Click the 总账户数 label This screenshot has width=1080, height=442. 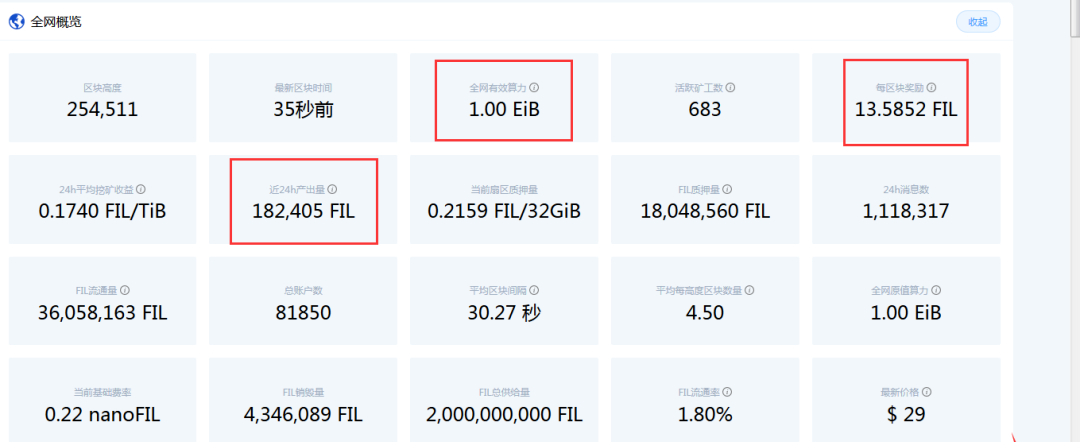point(303,291)
